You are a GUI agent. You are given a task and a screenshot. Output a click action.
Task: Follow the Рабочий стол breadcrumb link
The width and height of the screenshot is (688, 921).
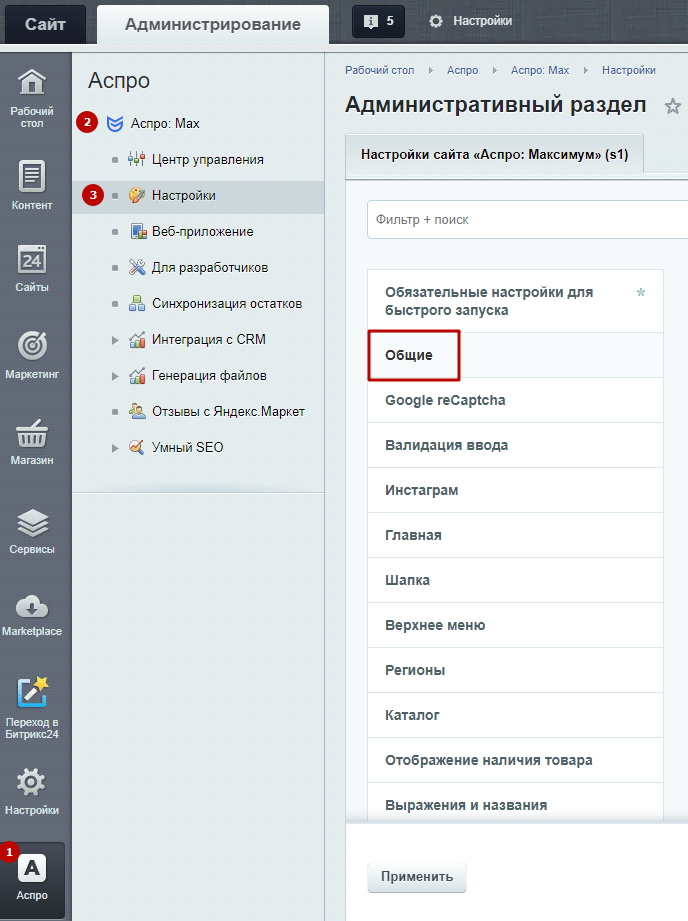pos(380,70)
